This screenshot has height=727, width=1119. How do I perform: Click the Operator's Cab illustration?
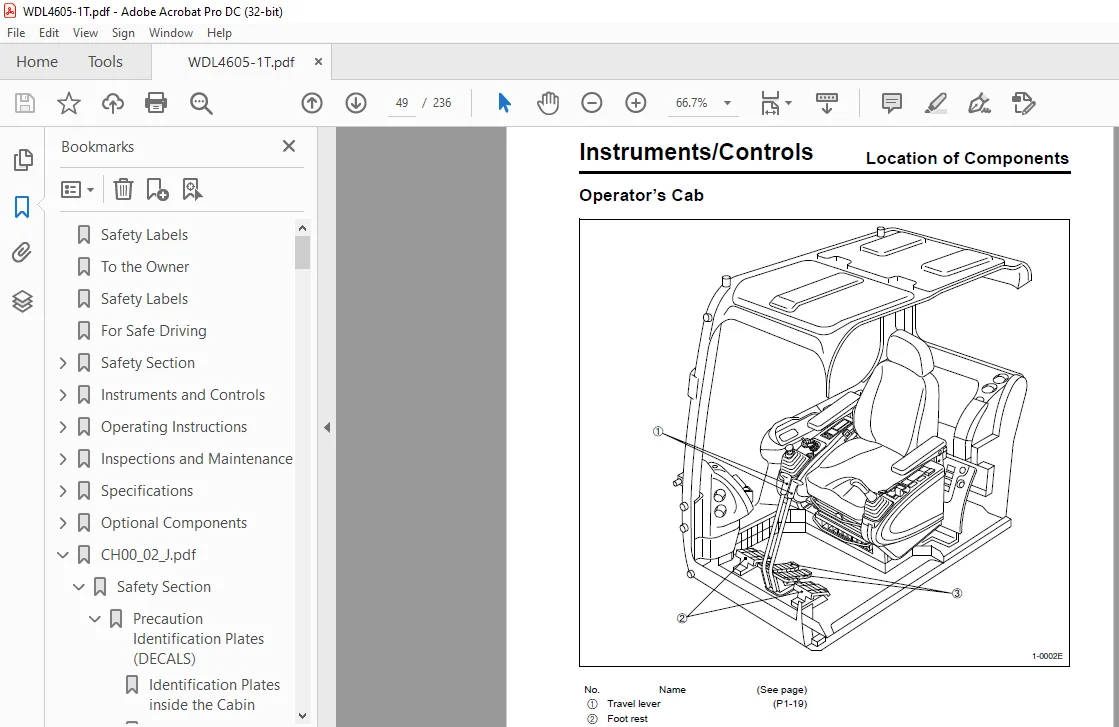[x=824, y=443]
